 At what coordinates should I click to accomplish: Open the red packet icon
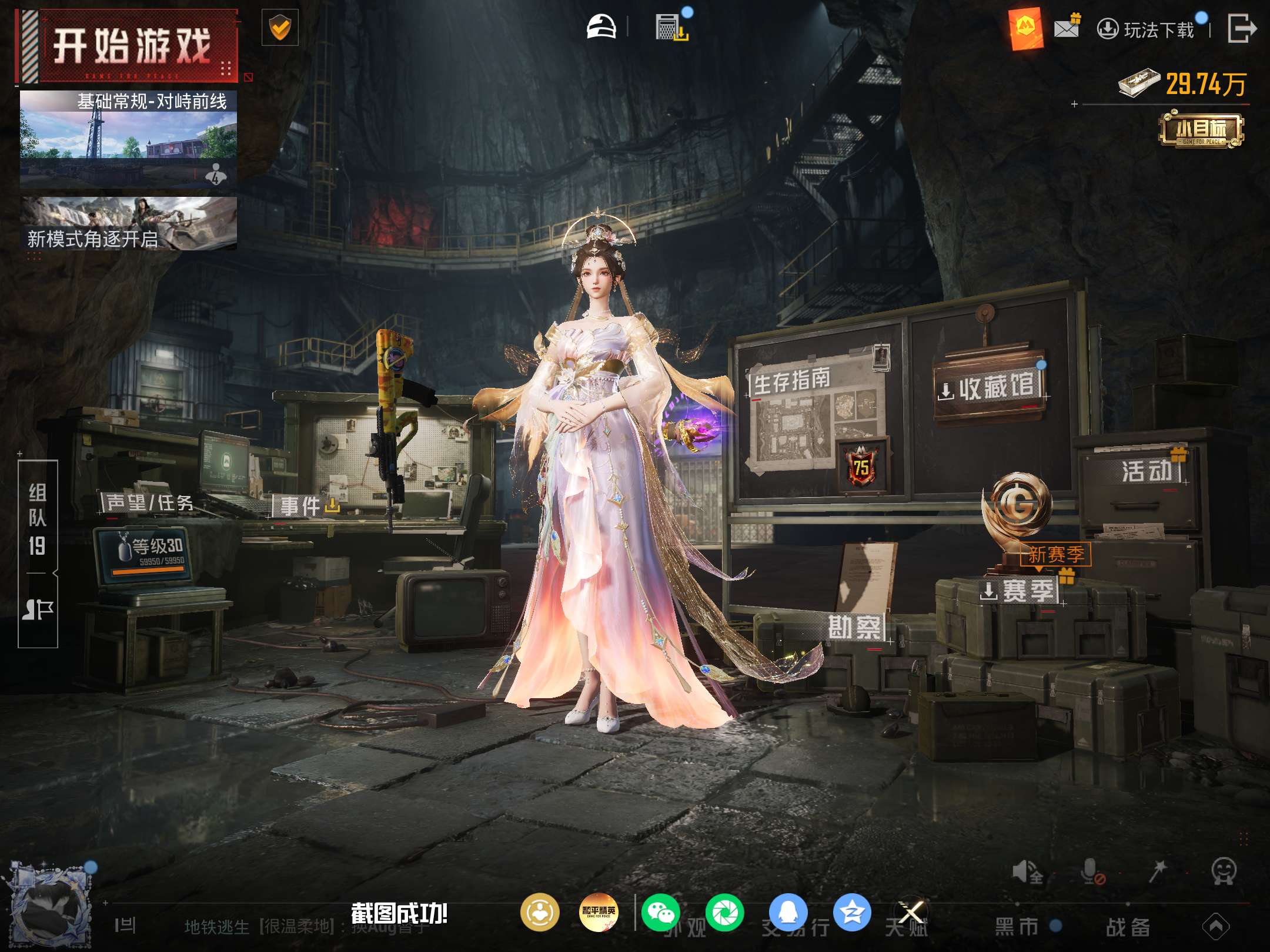pyautogui.click(x=1026, y=28)
